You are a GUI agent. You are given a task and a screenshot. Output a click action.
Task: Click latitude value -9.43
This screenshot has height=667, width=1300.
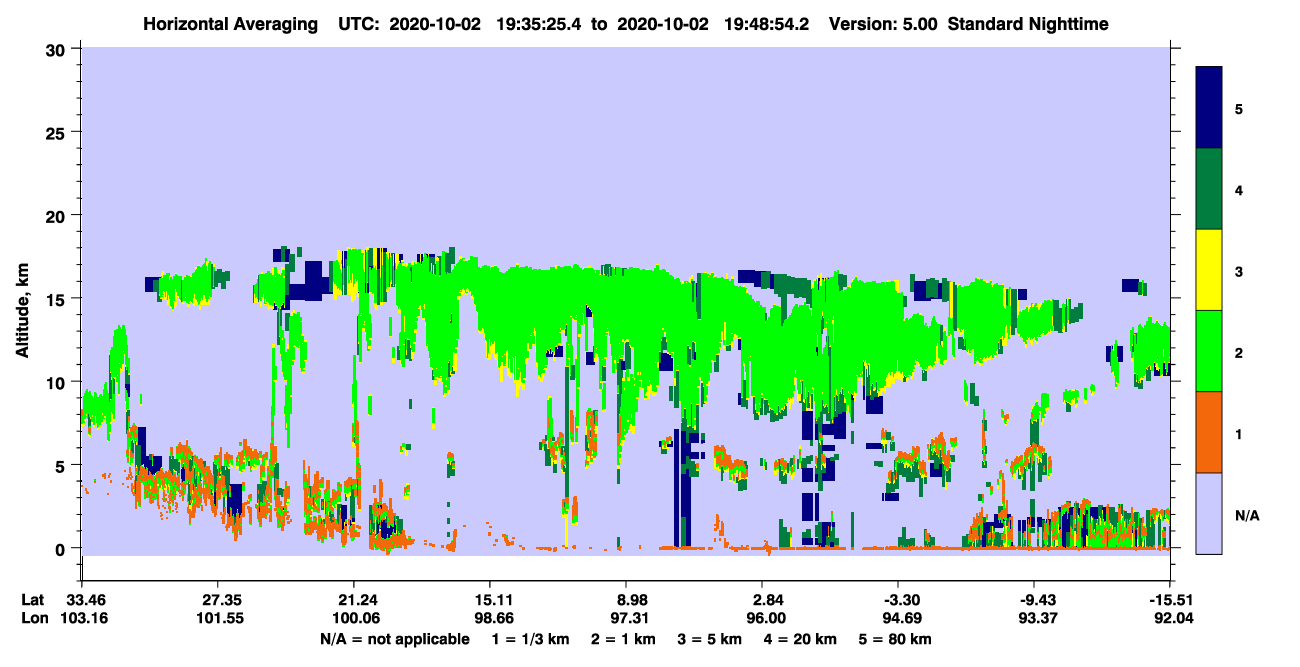[x=1033, y=600]
